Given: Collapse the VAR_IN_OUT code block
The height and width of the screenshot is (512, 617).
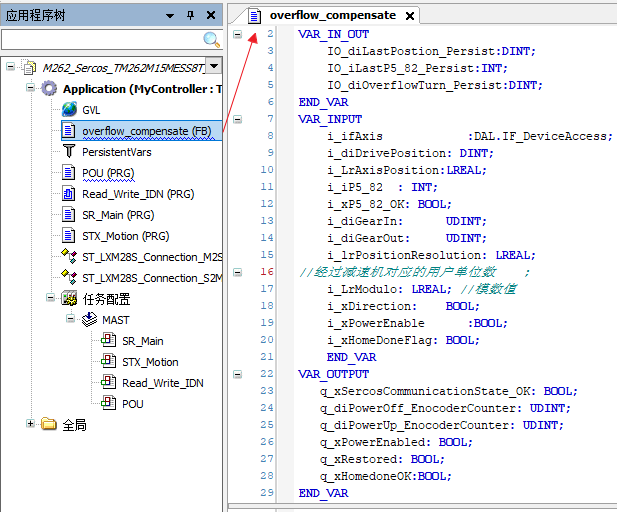Looking at the screenshot, I should (237, 34).
